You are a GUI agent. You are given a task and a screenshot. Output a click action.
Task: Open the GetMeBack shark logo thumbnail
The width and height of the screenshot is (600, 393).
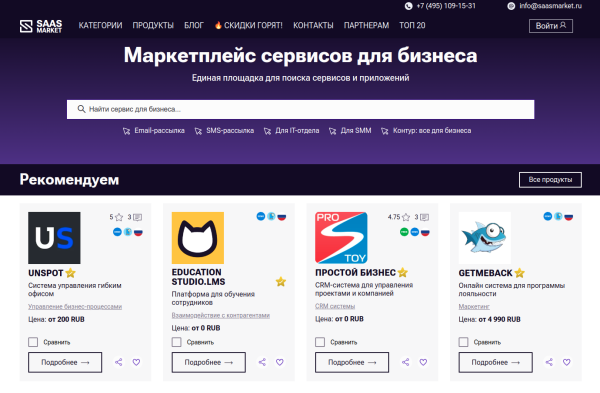pyautogui.click(x=485, y=238)
